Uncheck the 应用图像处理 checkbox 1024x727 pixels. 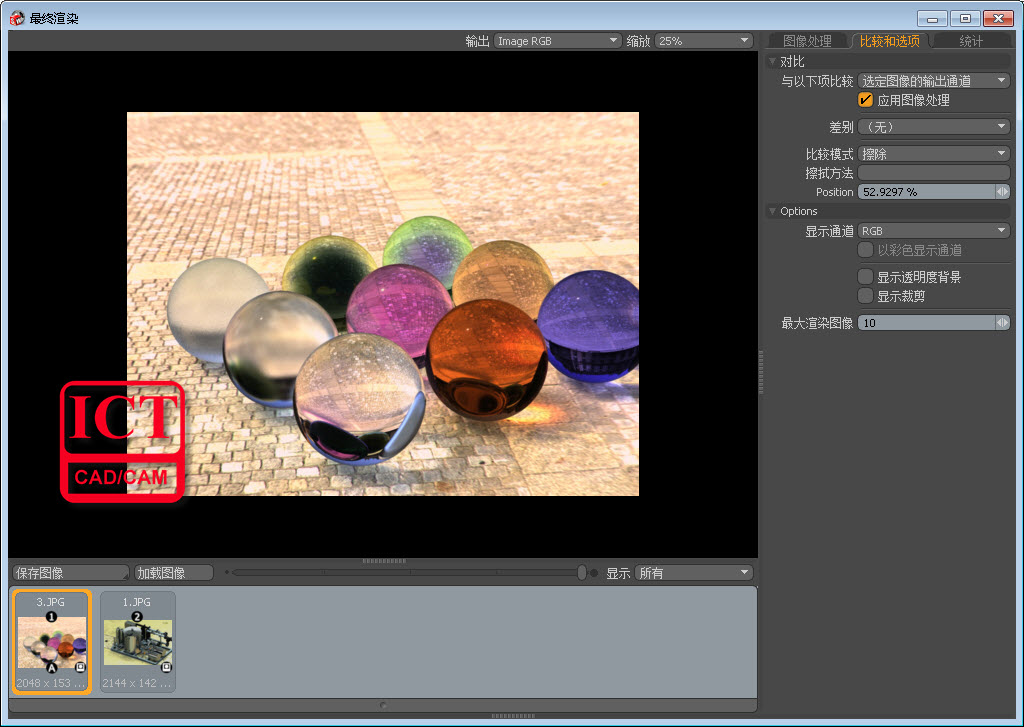pos(866,100)
